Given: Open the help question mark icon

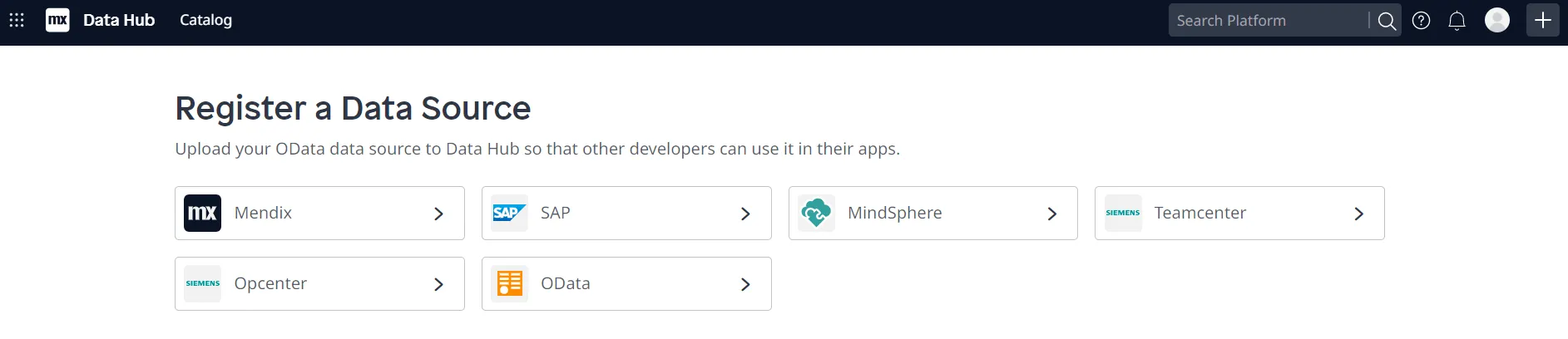Looking at the screenshot, I should pyautogui.click(x=1422, y=21).
